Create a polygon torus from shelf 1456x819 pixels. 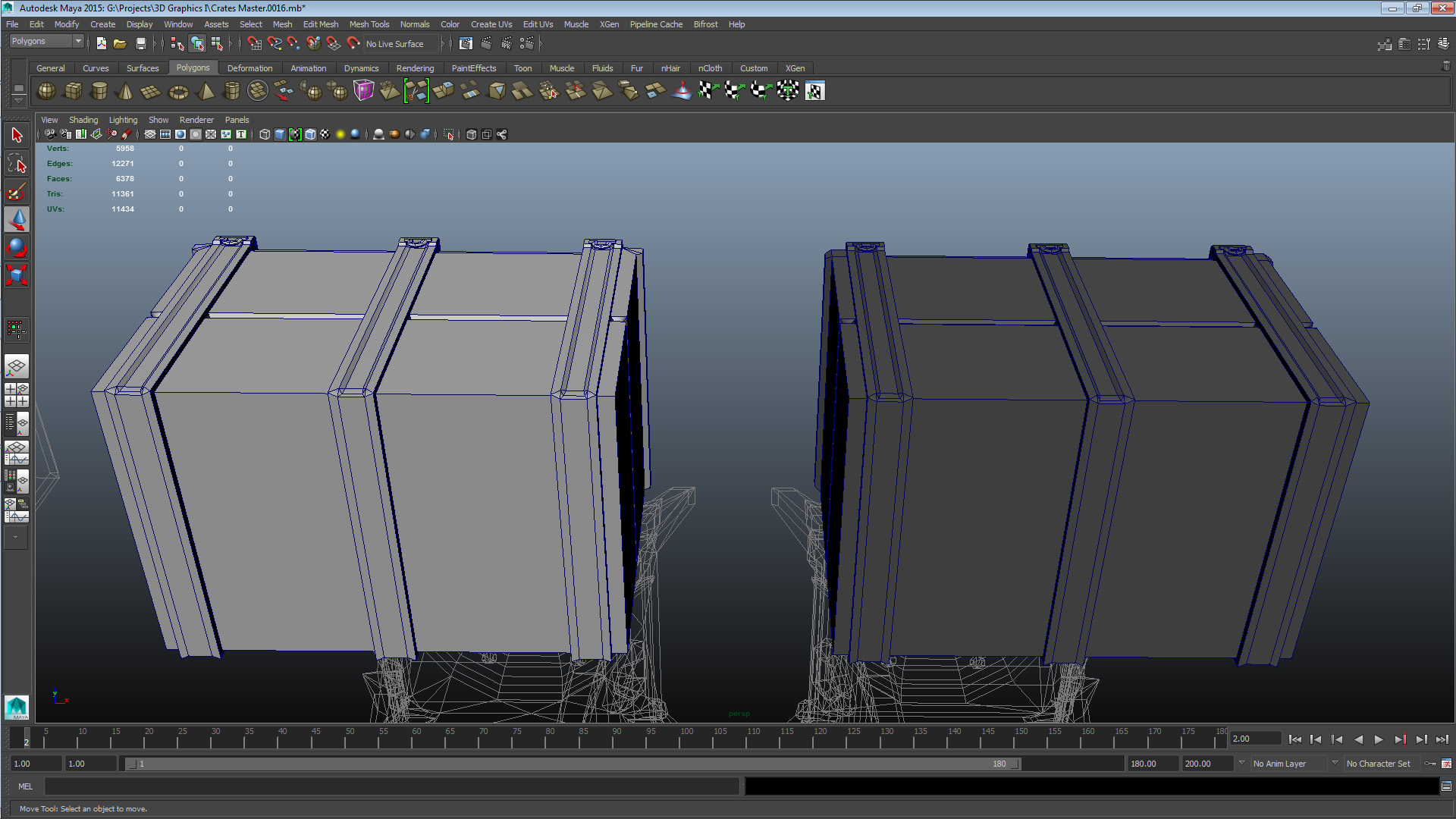[x=178, y=92]
